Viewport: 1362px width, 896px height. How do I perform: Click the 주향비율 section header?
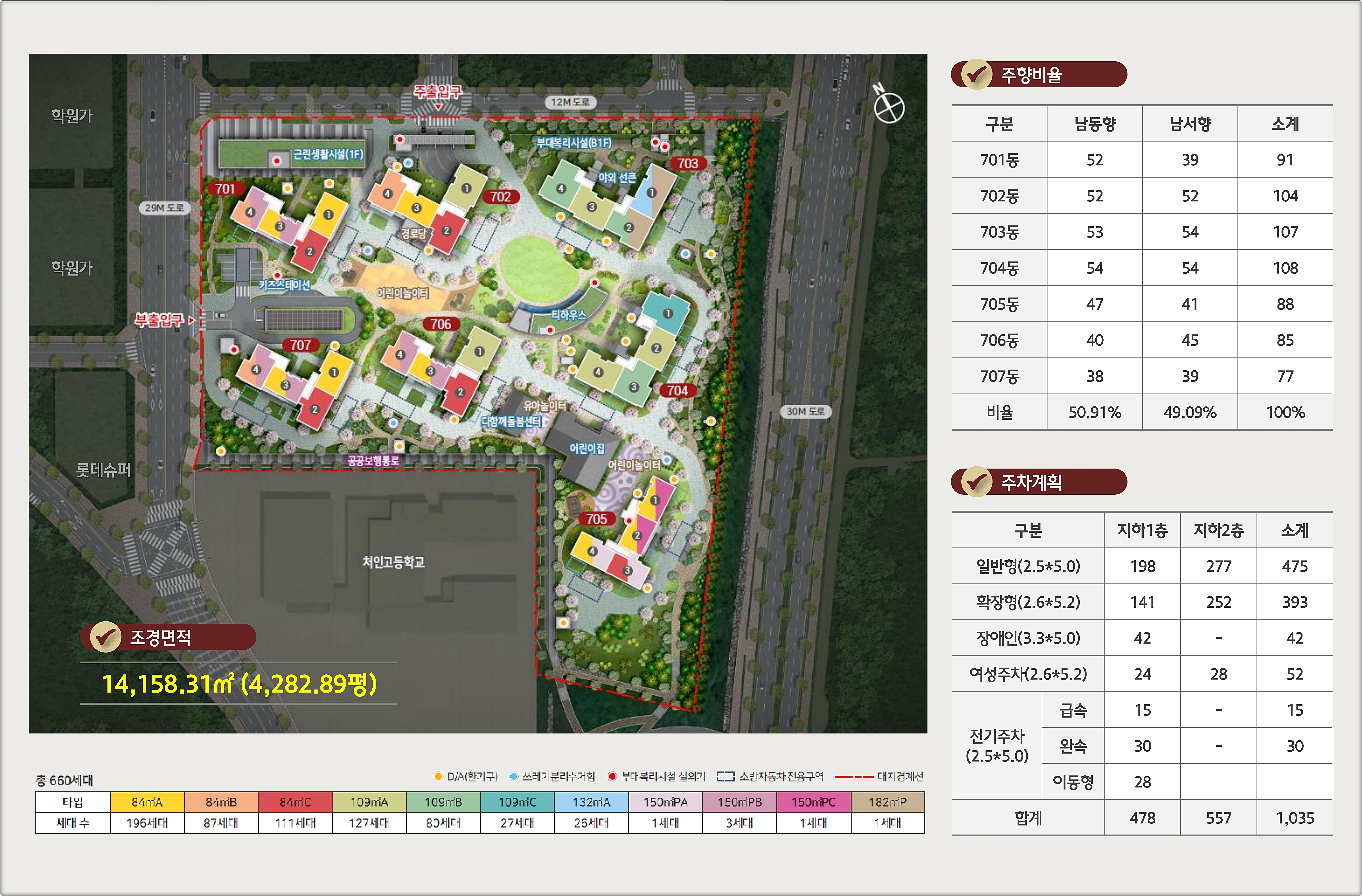pyautogui.click(x=1039, y=74)
